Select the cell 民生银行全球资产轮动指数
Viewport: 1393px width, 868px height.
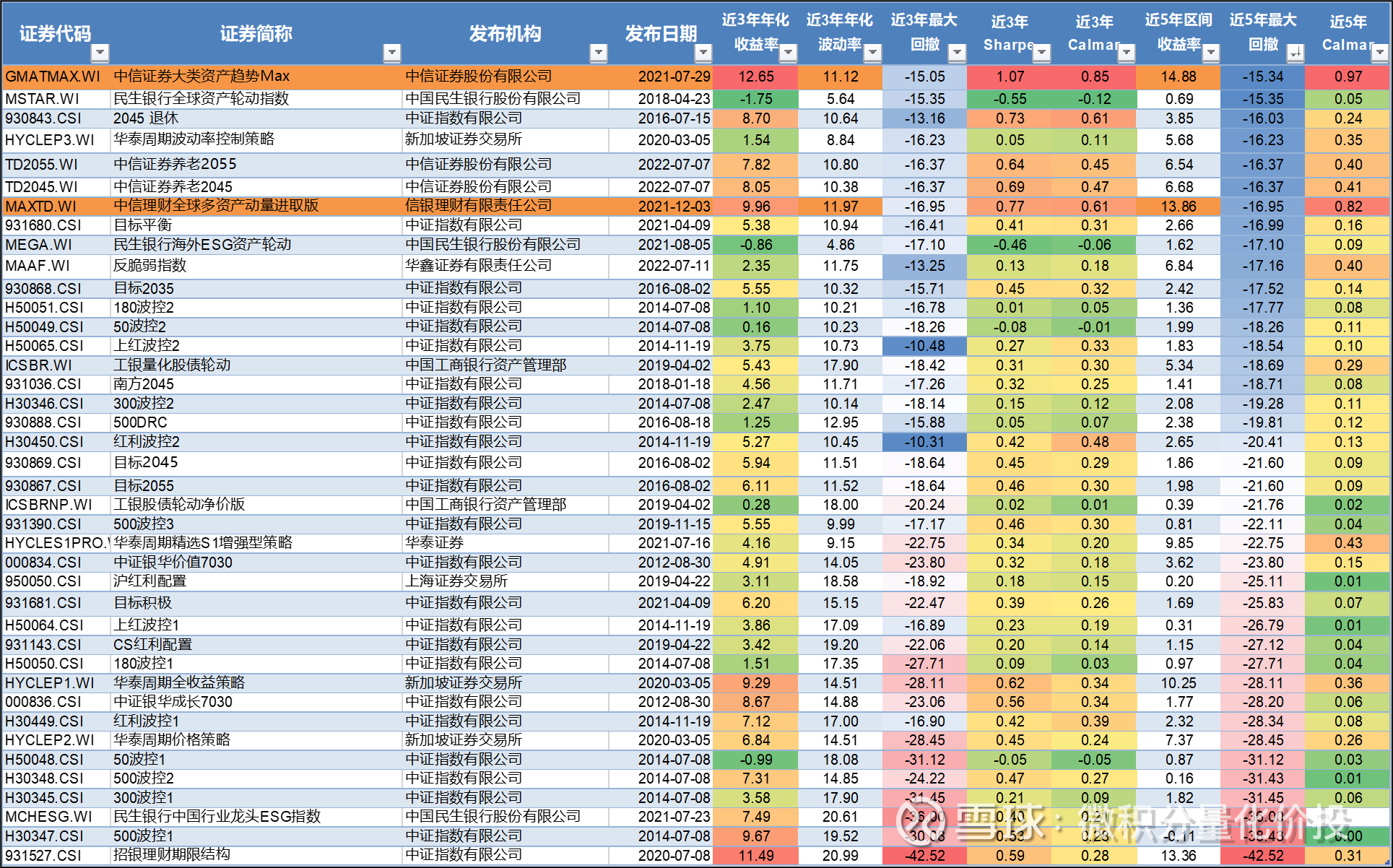[256, 99]
